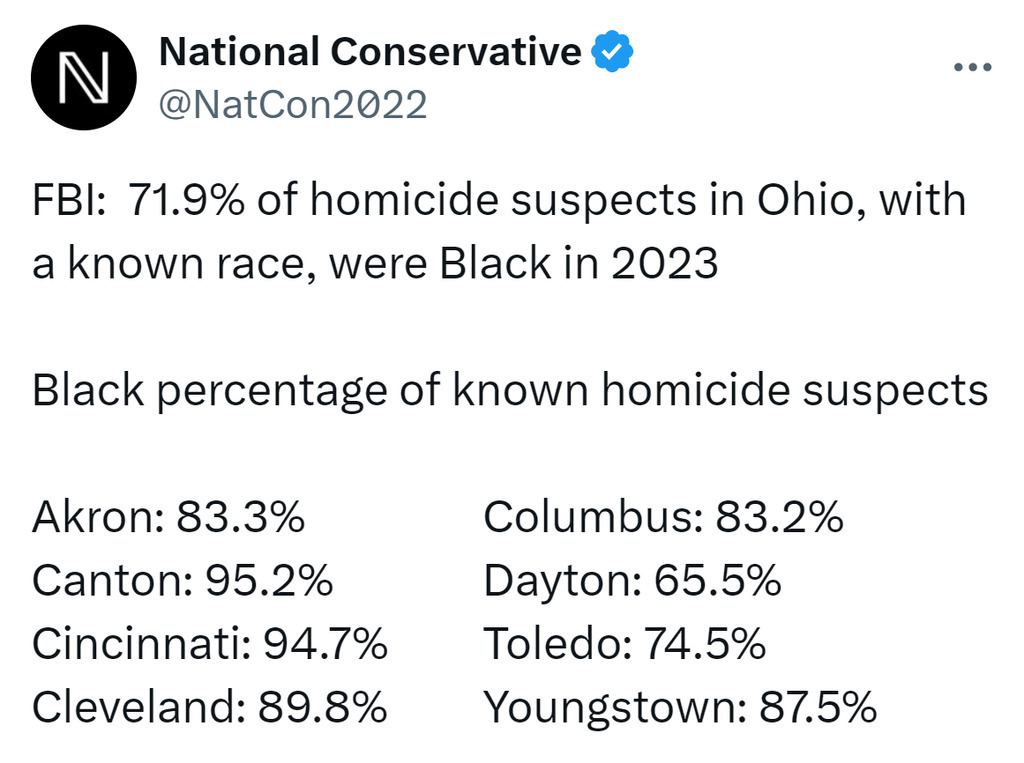Open the three-dot more options menu
This screenshot has height=763, width=1024.
pyautogui.click(x=972, y=67)
